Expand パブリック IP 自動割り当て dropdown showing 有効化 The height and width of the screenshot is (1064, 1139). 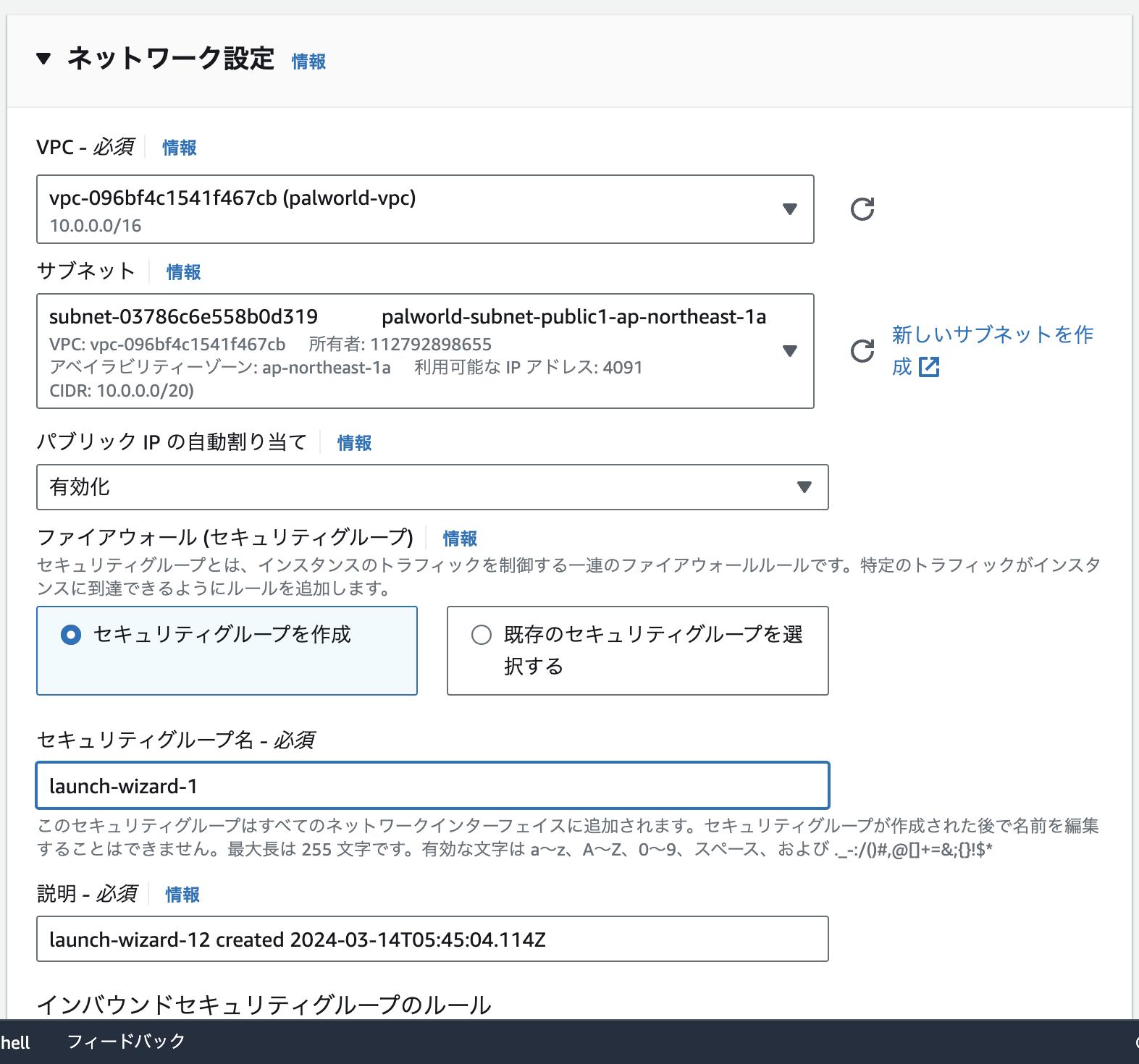(x=432, y=487)
